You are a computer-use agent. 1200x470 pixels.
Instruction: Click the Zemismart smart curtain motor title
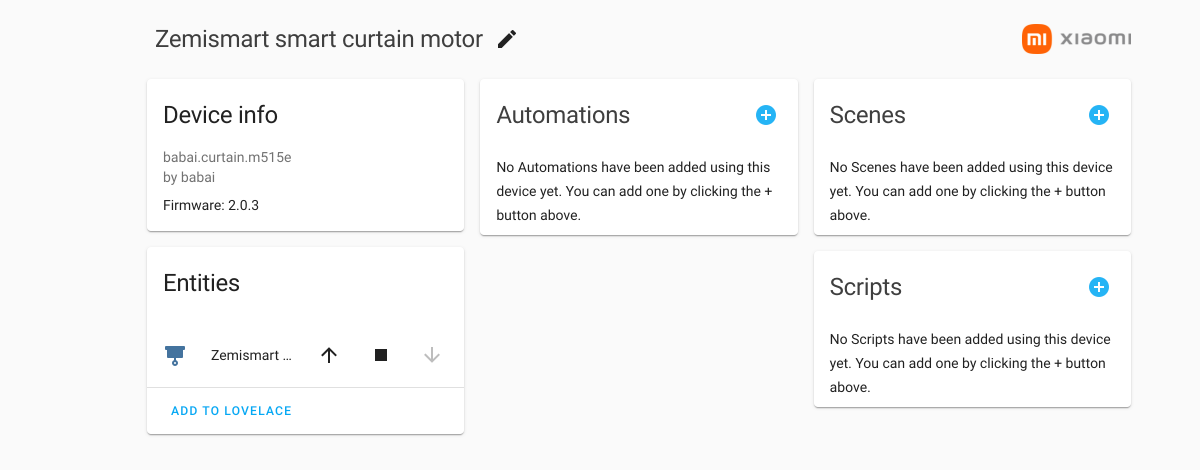click(319, 39)
